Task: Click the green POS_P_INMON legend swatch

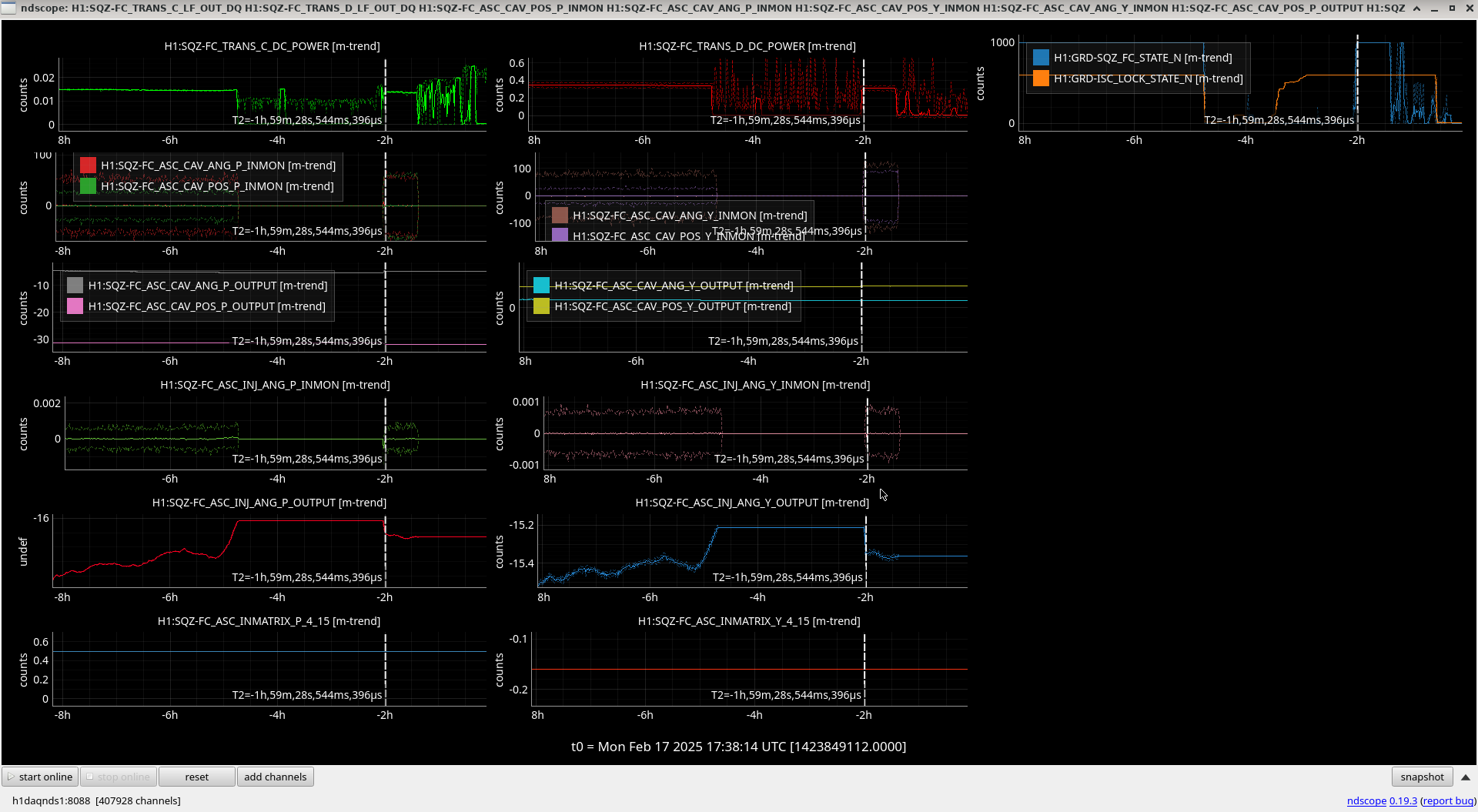Action: 88,186
